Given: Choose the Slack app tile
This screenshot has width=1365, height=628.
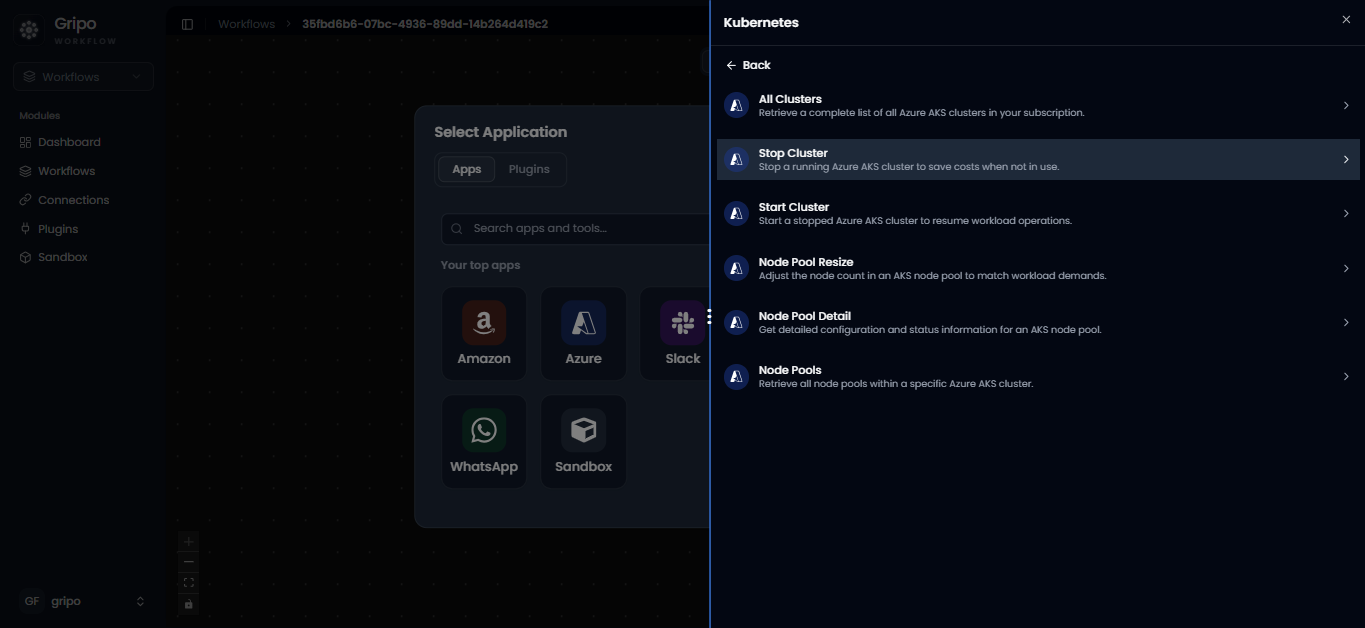Looking at the screenshot, I should [675, 334].
